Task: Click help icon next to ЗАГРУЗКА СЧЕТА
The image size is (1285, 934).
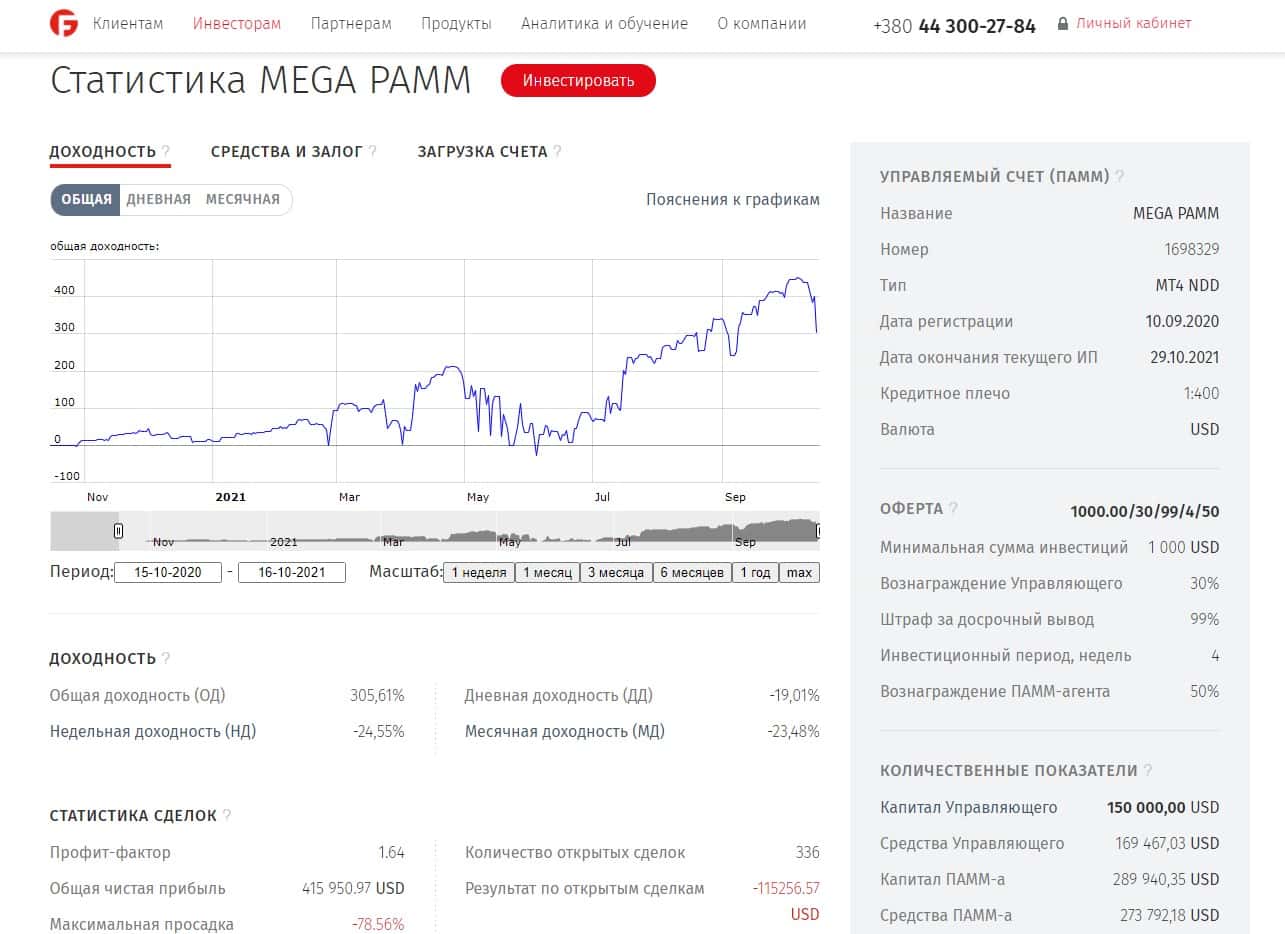Action: click(x=557, y=152)
